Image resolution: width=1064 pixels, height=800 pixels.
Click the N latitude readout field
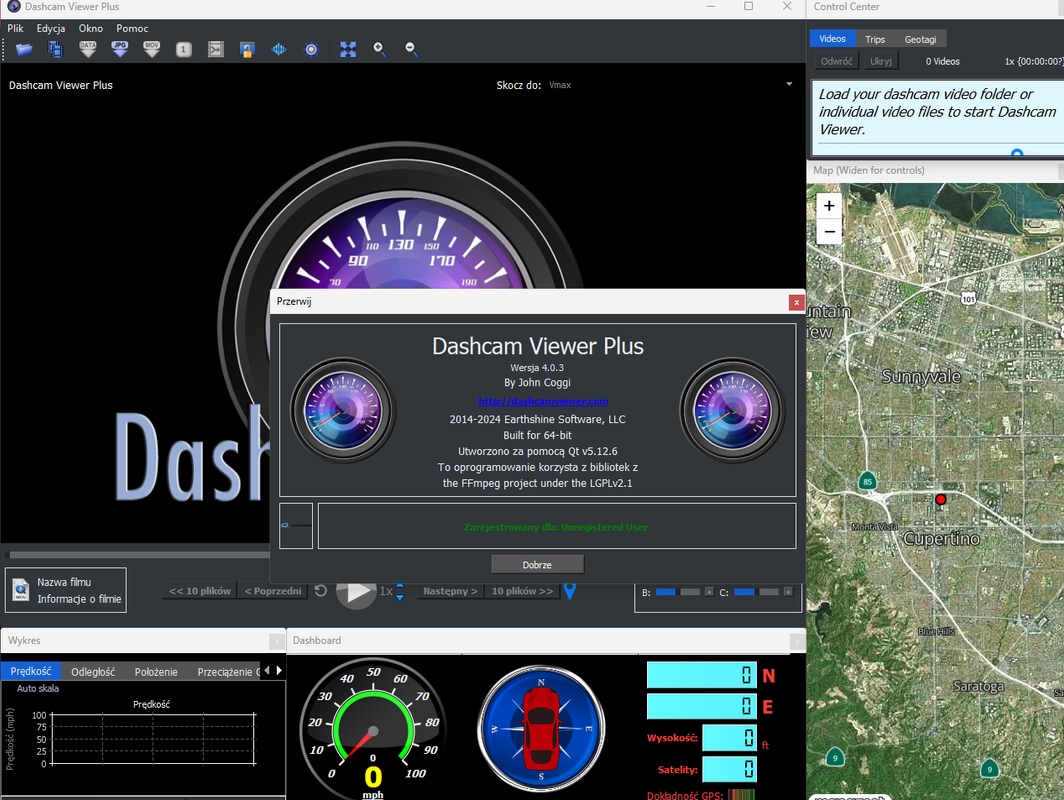click(702, 675)
